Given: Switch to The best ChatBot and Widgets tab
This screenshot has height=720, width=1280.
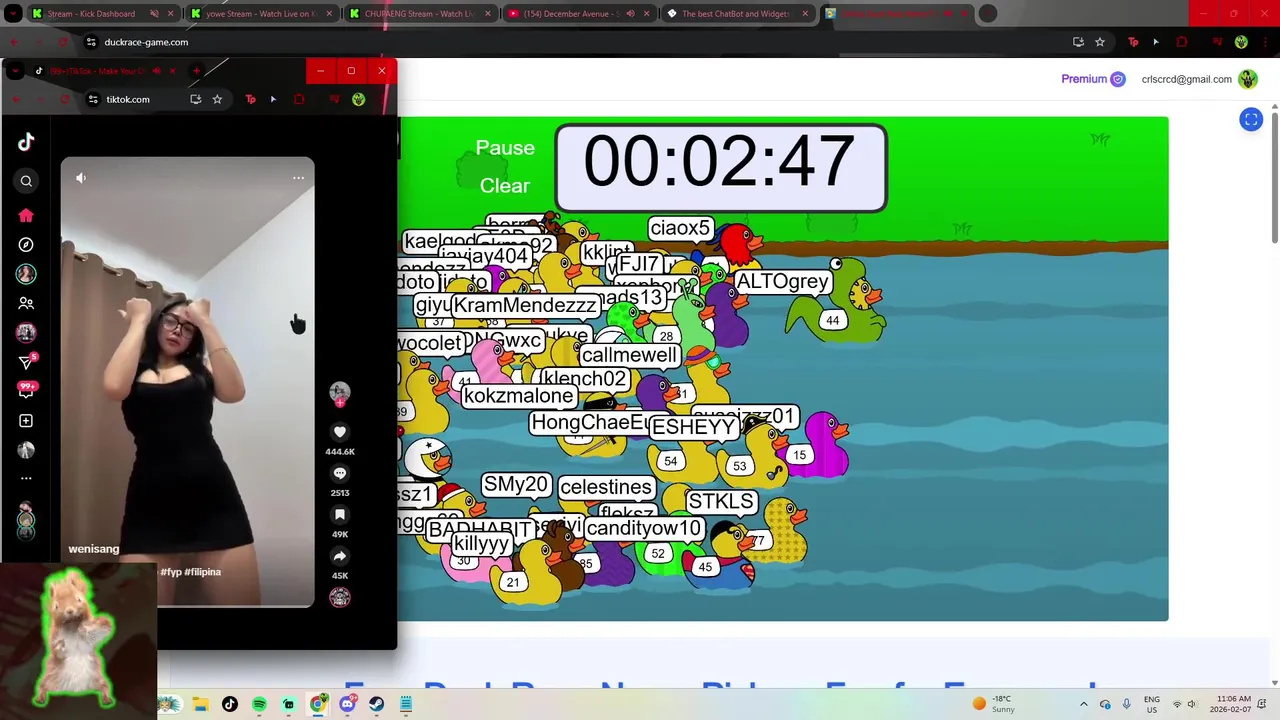Looking at the screenshot, I should (738, 14).
